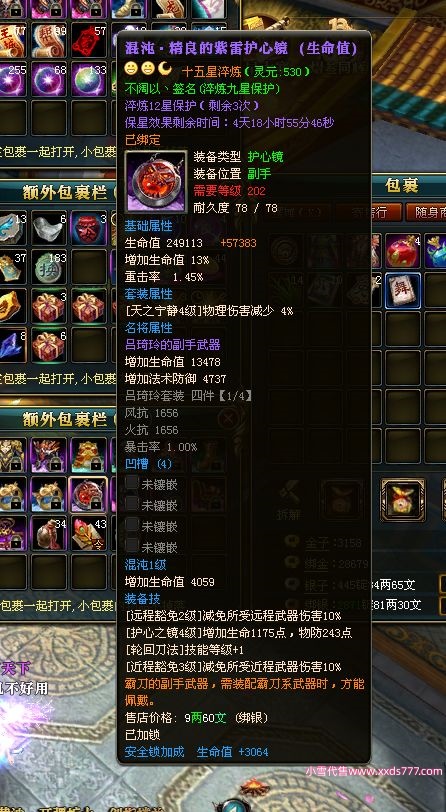Click the lucky pouch slot below bag grid
Viewport: 446px width, 812px height.
pos(402,500)
